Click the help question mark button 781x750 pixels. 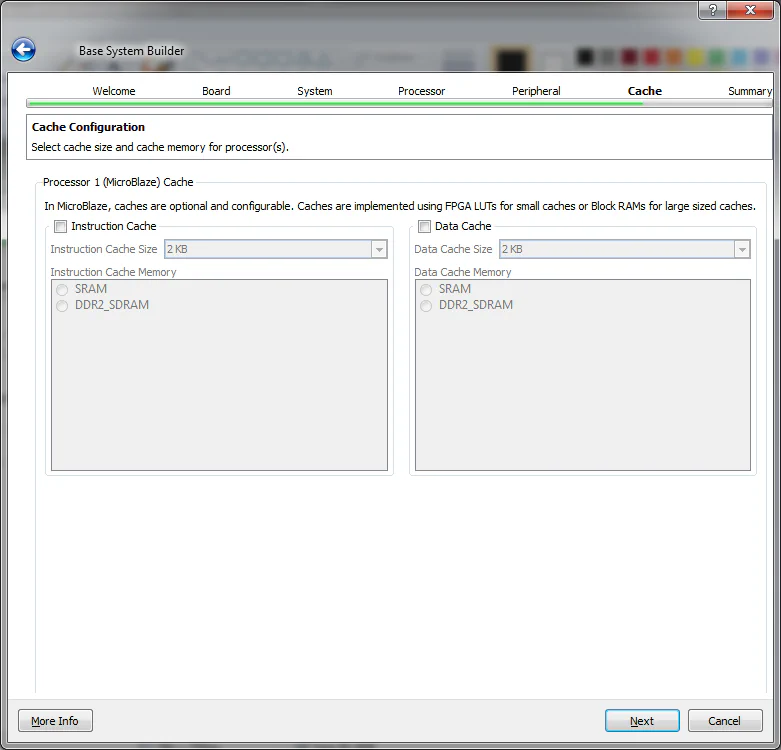712,10
